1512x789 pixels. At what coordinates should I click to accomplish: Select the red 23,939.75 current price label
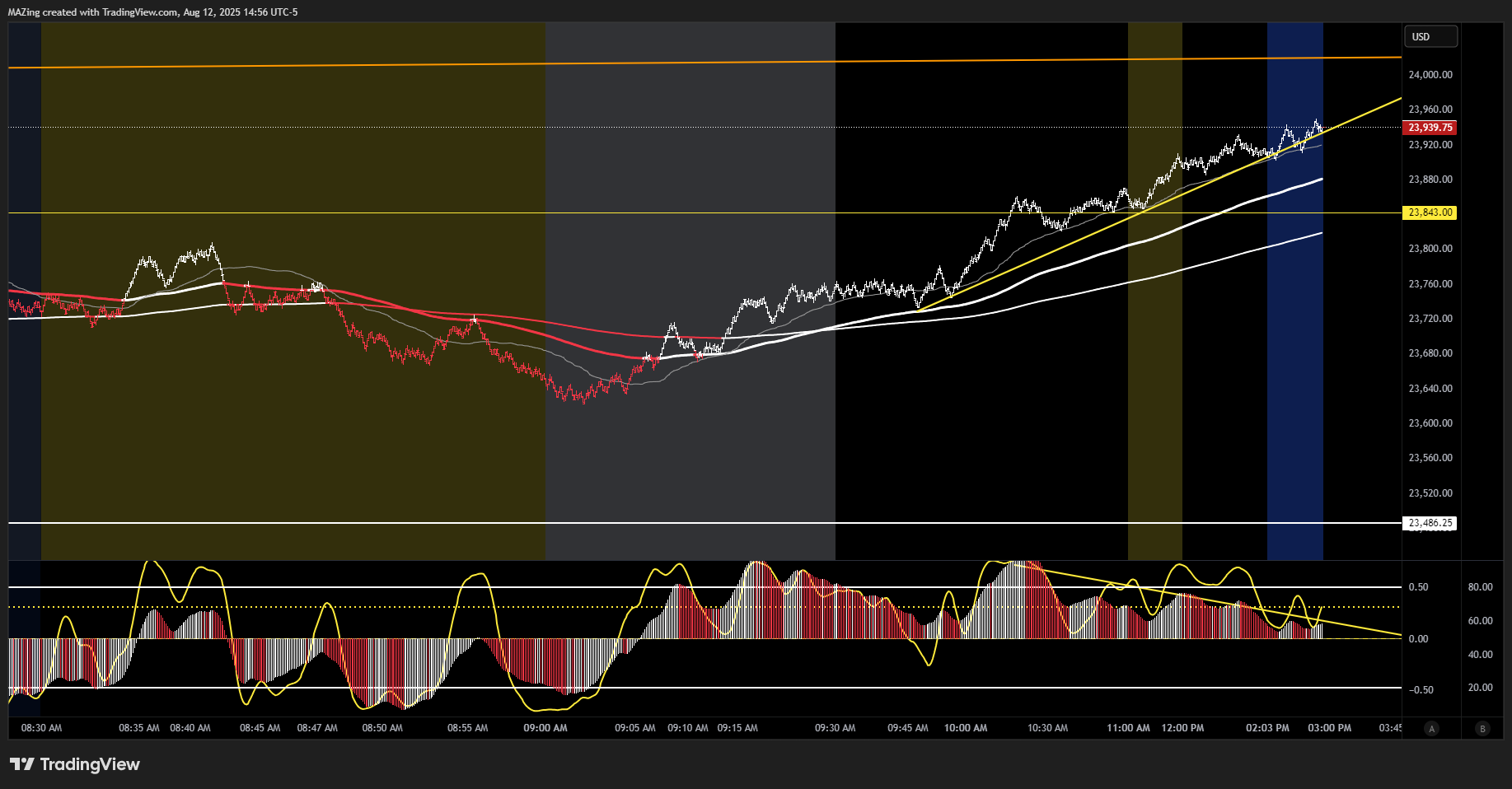1430,128
